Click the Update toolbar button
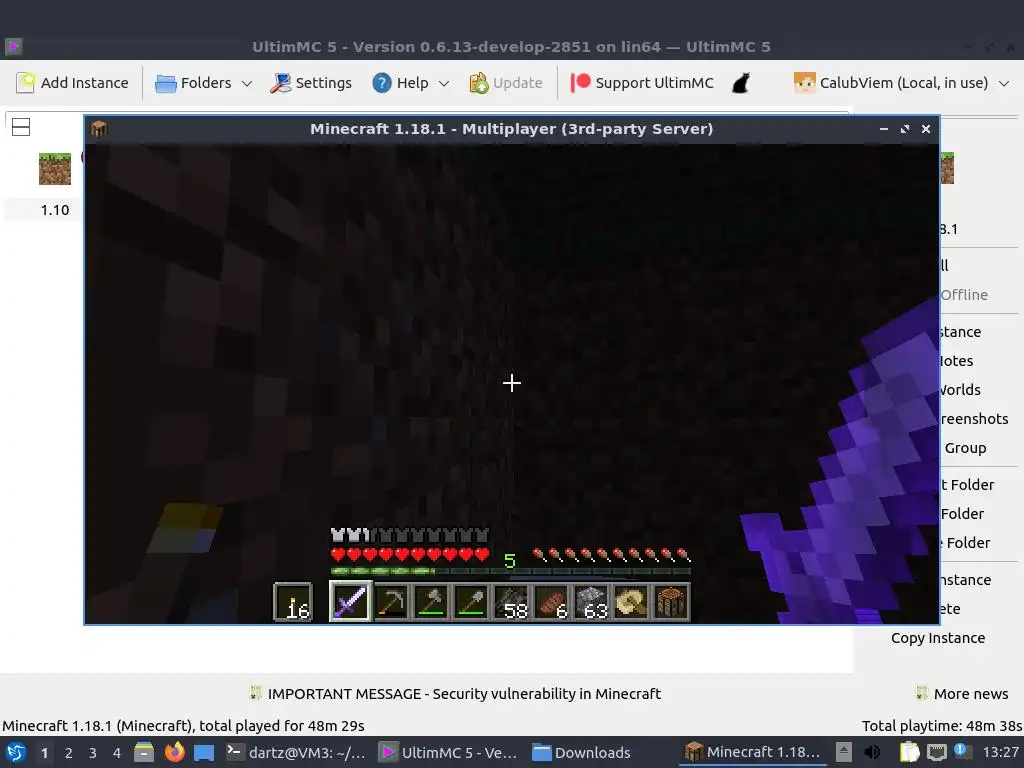This screenshot has height=768, width=1024. [505, 83]
